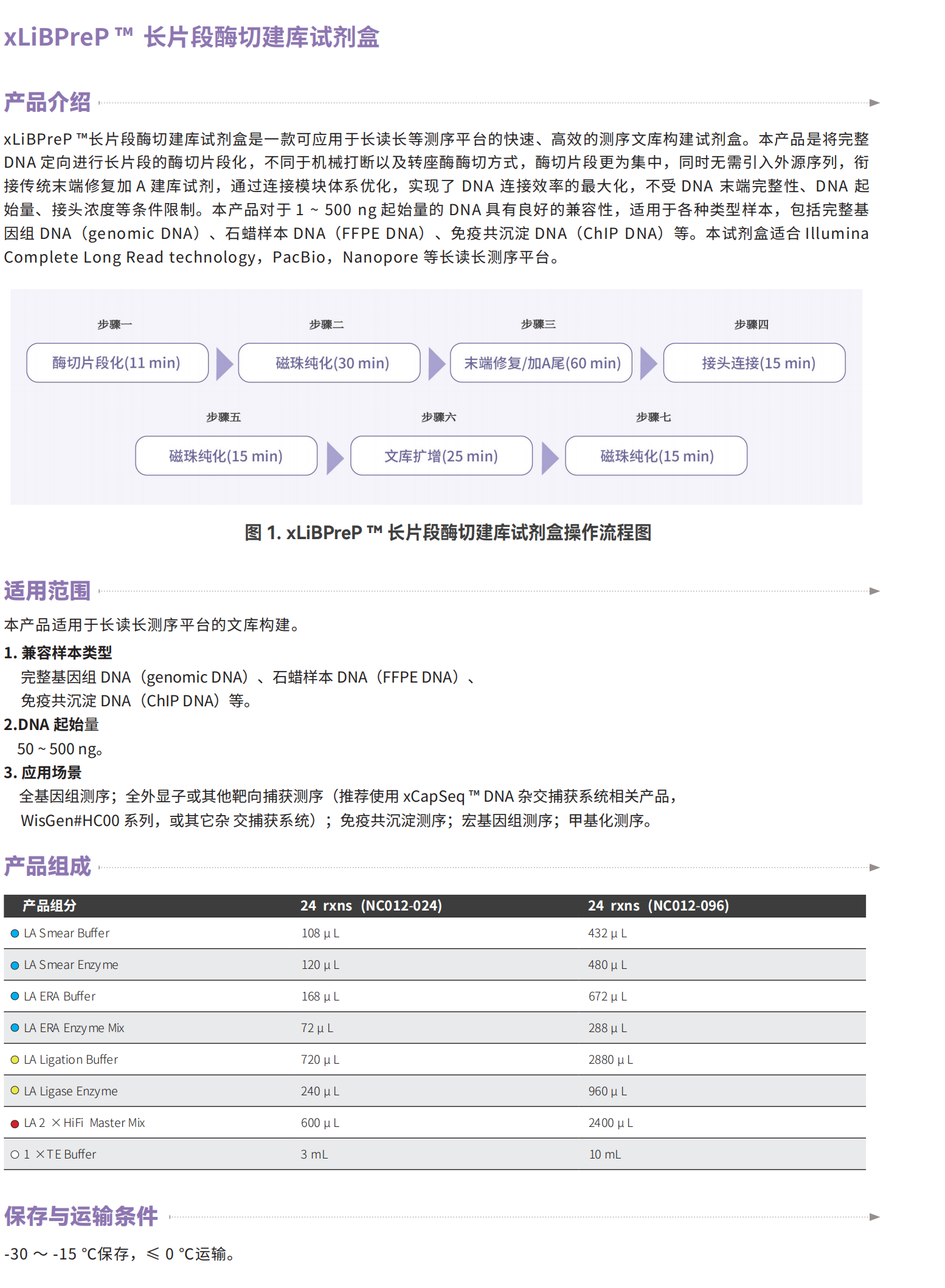This screenshot has width=945, height=1288.
Task: Click the 产品组成 section heading
Action: pyautogui.click(x=47, y=866)
